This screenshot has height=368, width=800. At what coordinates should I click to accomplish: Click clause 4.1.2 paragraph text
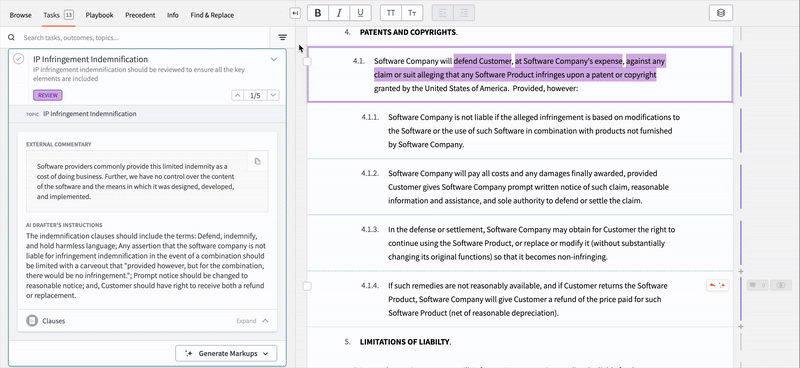(528, 187)
